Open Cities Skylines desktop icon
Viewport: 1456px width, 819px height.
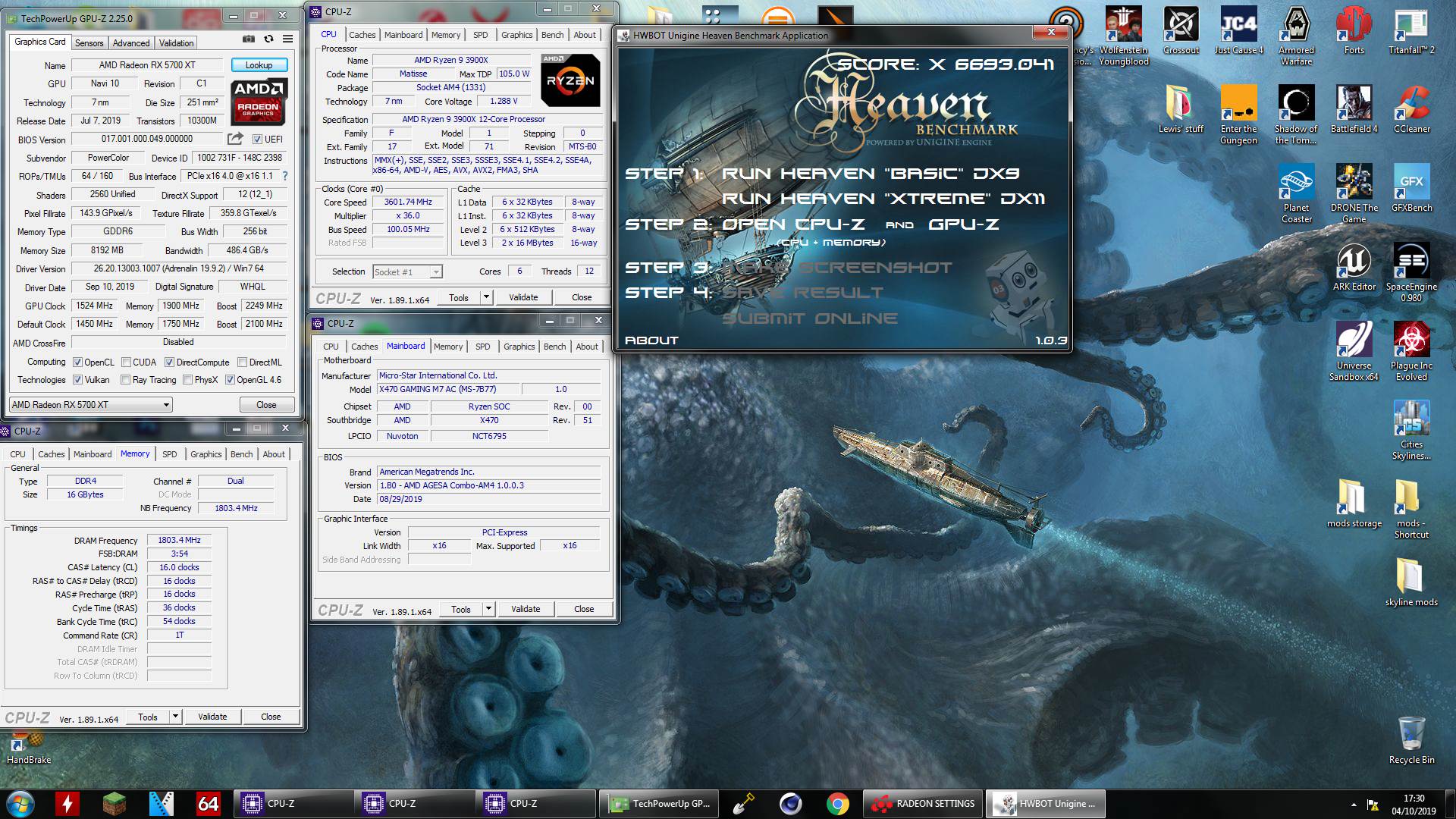[1411, 430]
